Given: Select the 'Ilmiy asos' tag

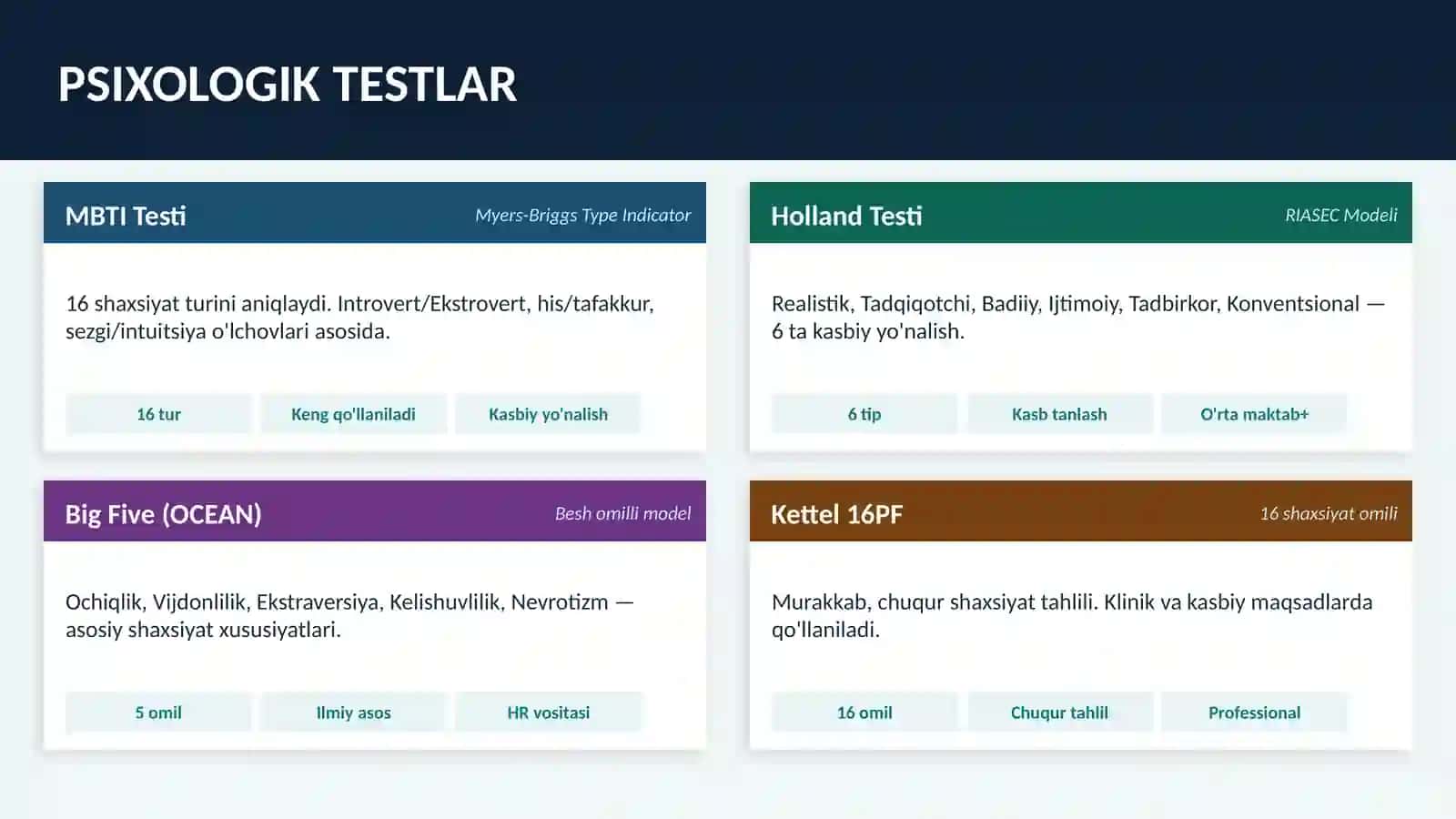Looking at the screenshot, I should 353,713.
